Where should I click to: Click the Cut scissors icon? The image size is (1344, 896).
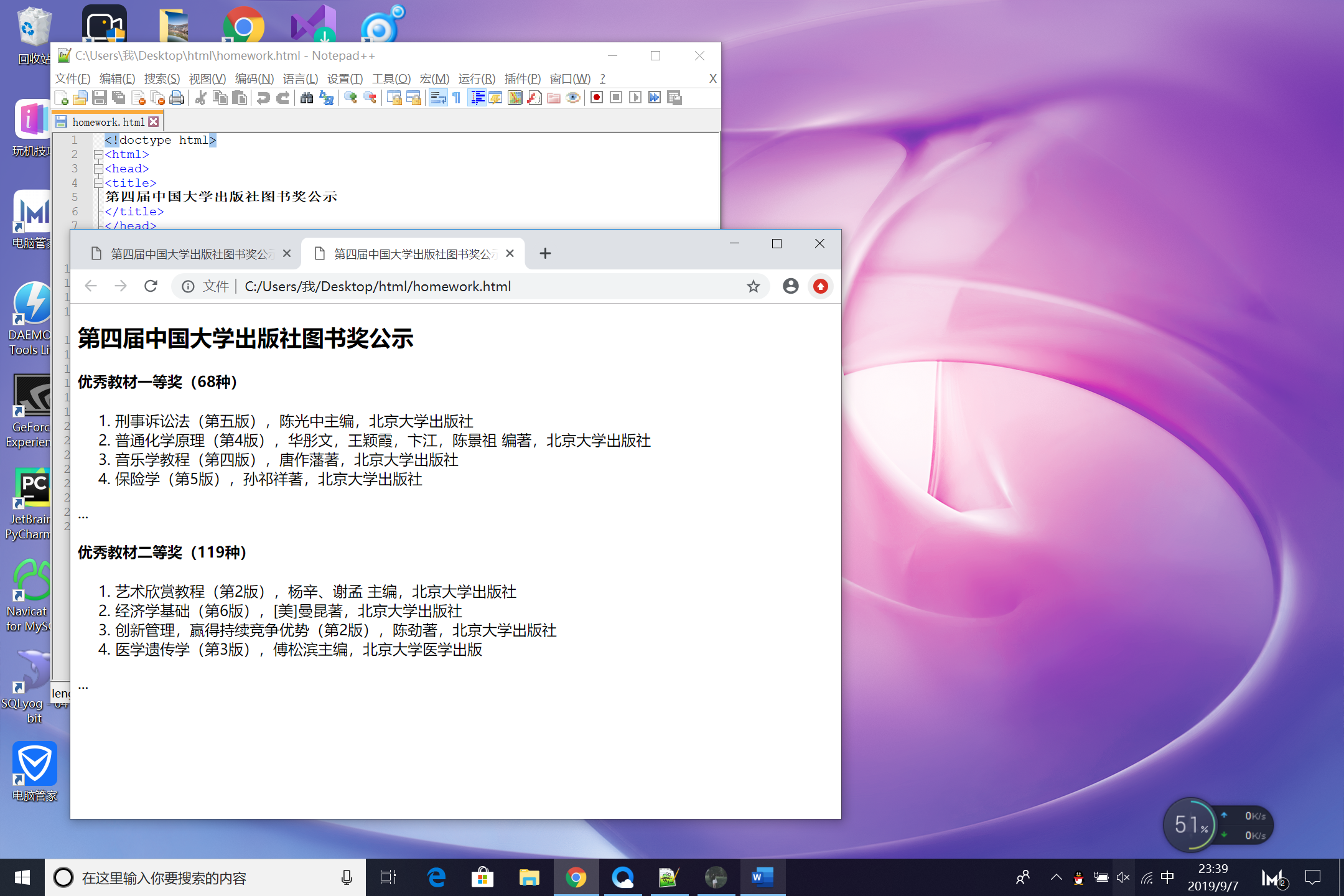click(200, 98)
